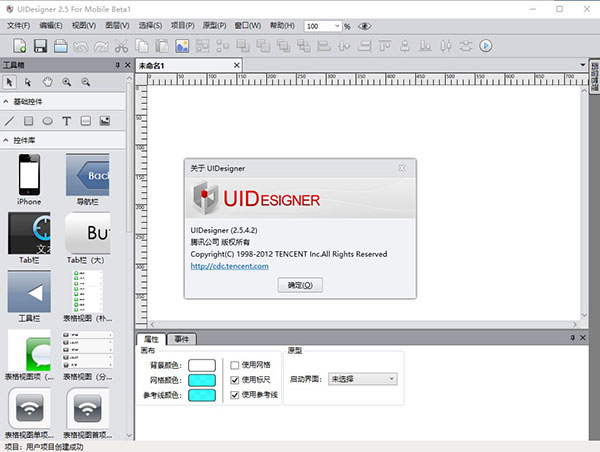Click the Redo arrow icon
This screenshot has width=600, height=452.
pos(101,47)
